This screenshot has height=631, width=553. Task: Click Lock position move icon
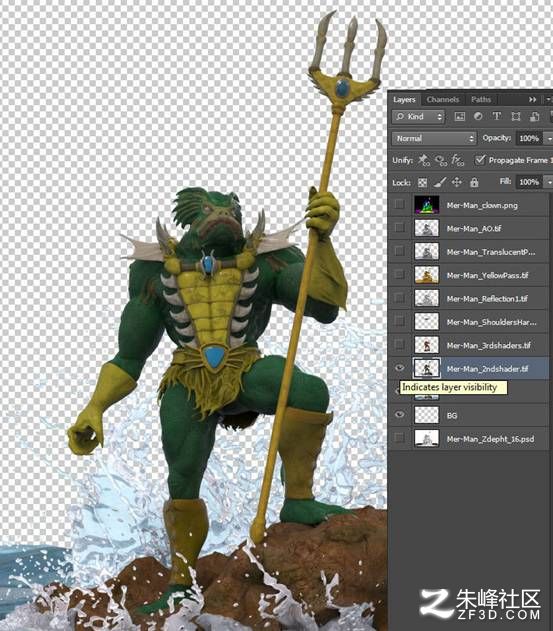[x=457, y=182]
